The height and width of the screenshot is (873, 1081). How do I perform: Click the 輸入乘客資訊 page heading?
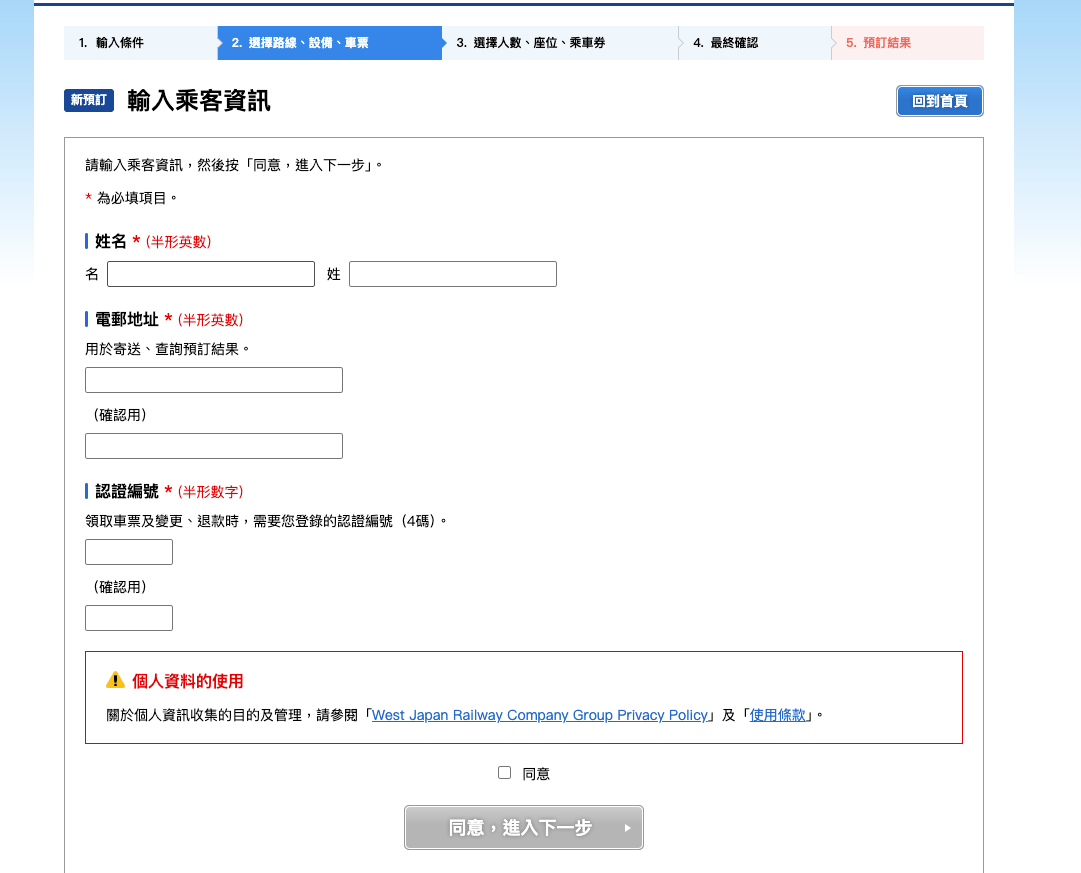coord(199,101)
